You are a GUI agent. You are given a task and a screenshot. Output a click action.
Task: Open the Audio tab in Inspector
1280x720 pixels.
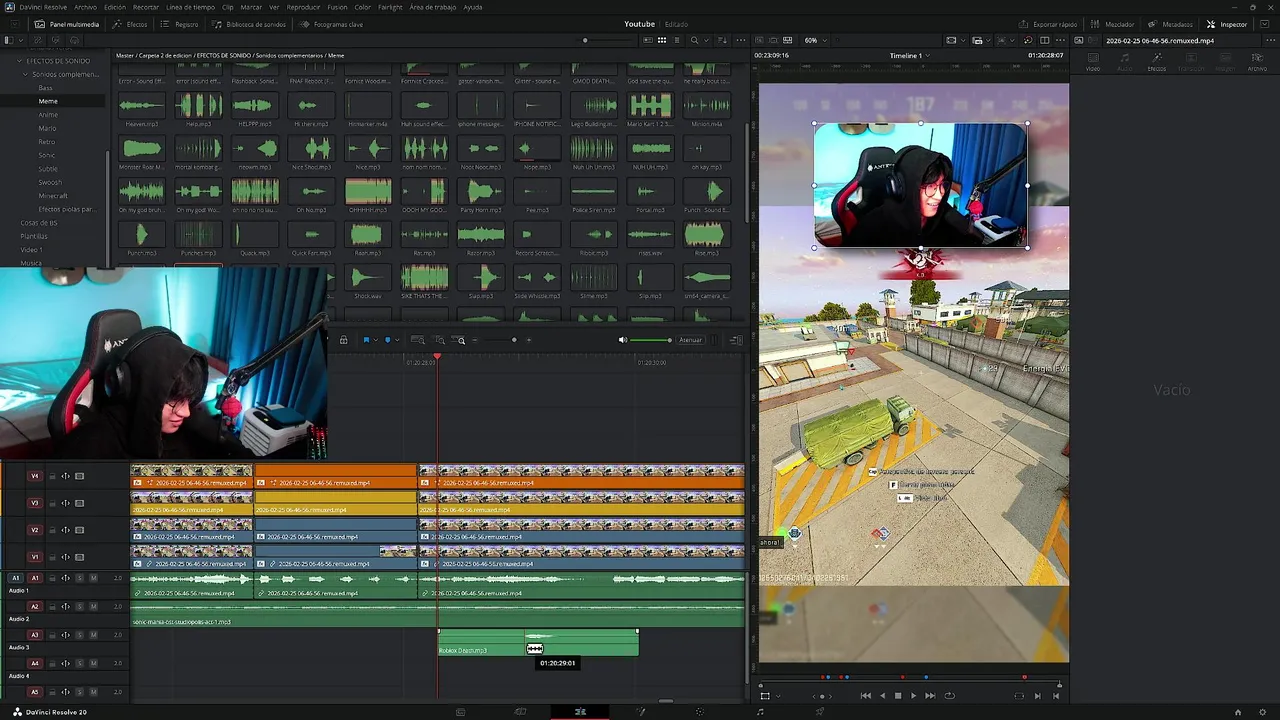tap(1125, 63)
